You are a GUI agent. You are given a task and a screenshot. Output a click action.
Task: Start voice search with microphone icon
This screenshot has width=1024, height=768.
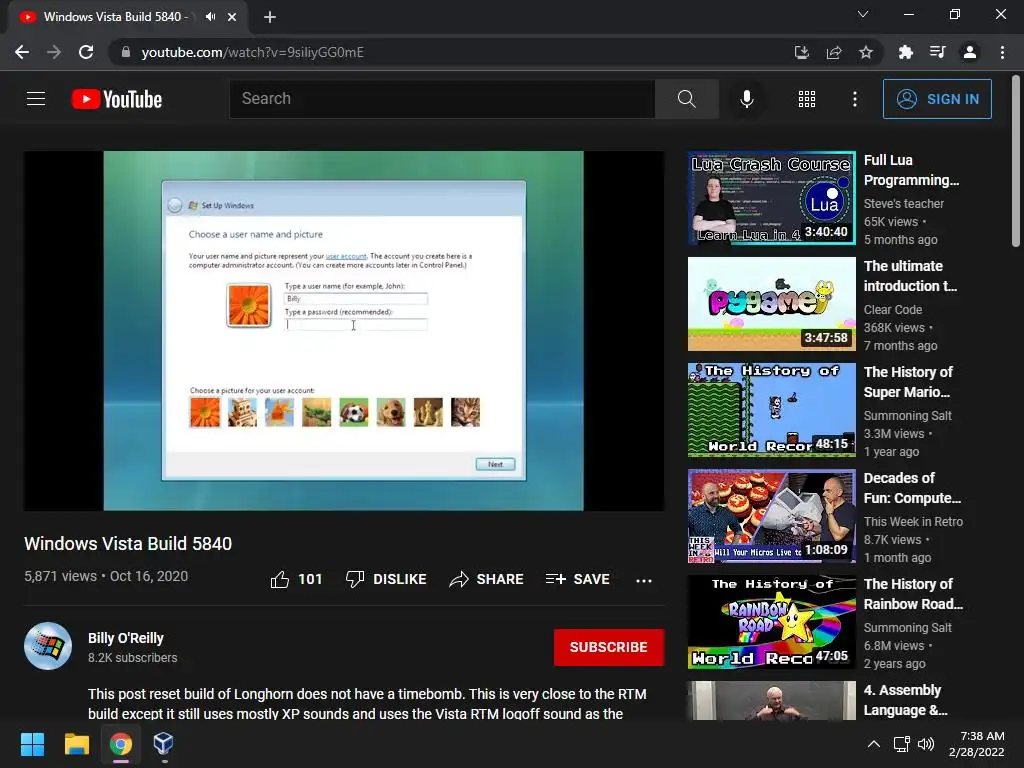[746, 99]
